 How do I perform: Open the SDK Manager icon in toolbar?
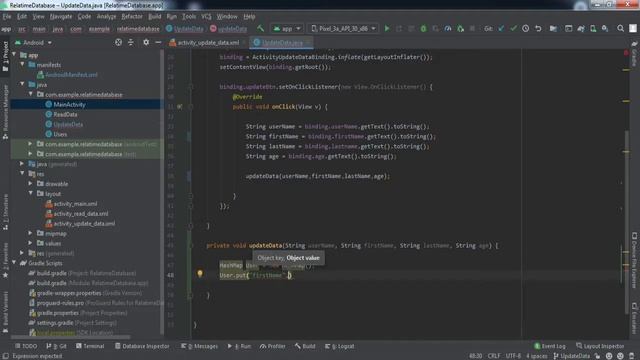tap(605, 29)
